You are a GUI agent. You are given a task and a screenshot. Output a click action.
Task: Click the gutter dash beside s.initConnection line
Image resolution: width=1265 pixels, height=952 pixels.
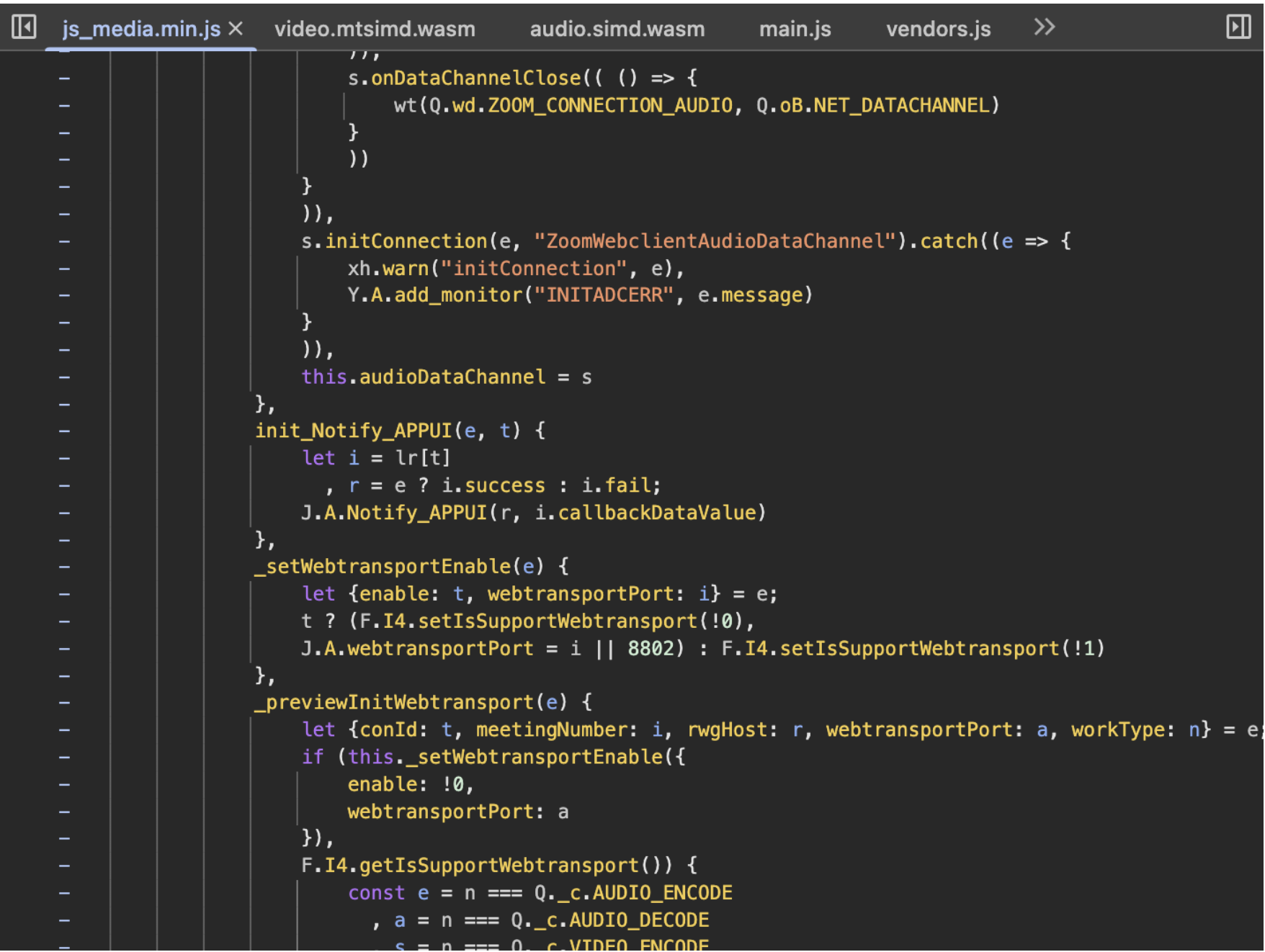64,241
